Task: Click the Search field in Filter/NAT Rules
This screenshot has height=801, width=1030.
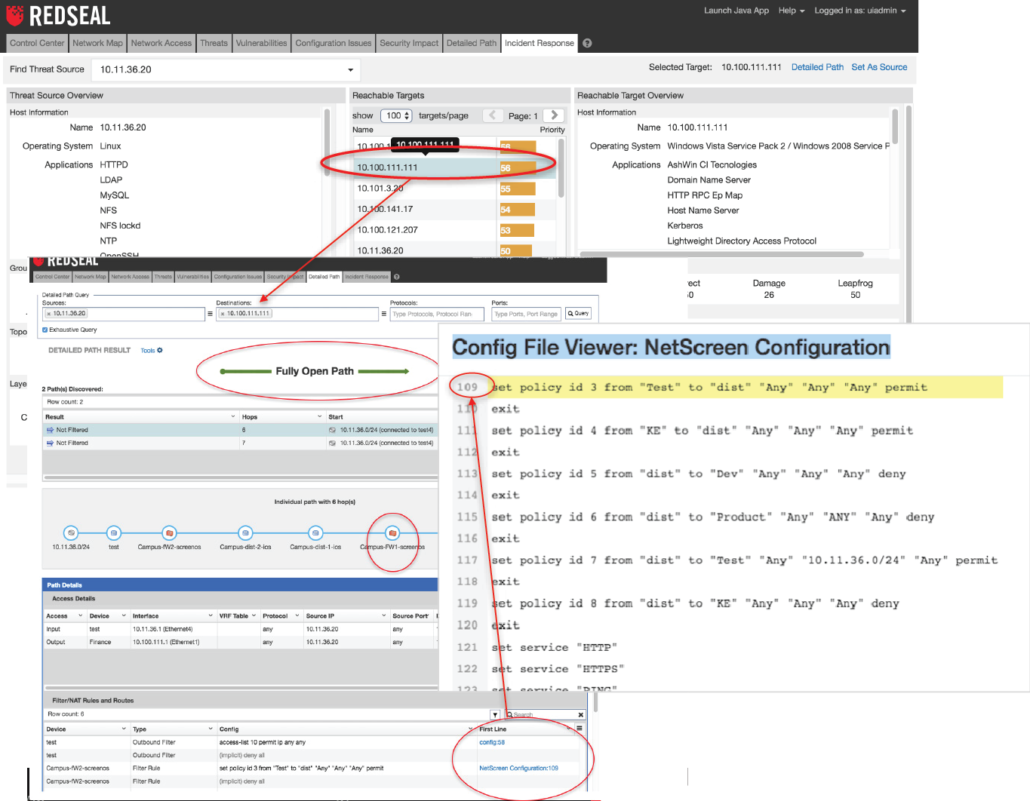Action: click(x=544, y=714)
